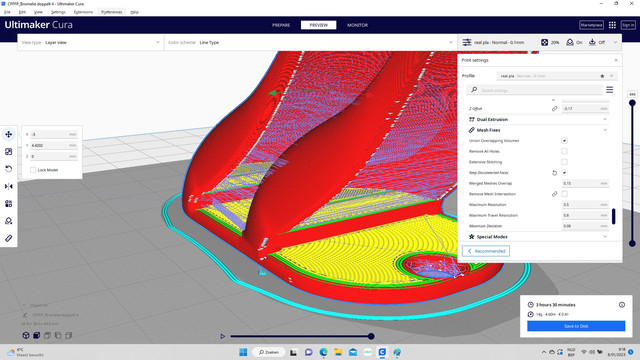
Task: Open settings visibility hamburger menu
Action: pyautogui.click(x=609, y=90)
